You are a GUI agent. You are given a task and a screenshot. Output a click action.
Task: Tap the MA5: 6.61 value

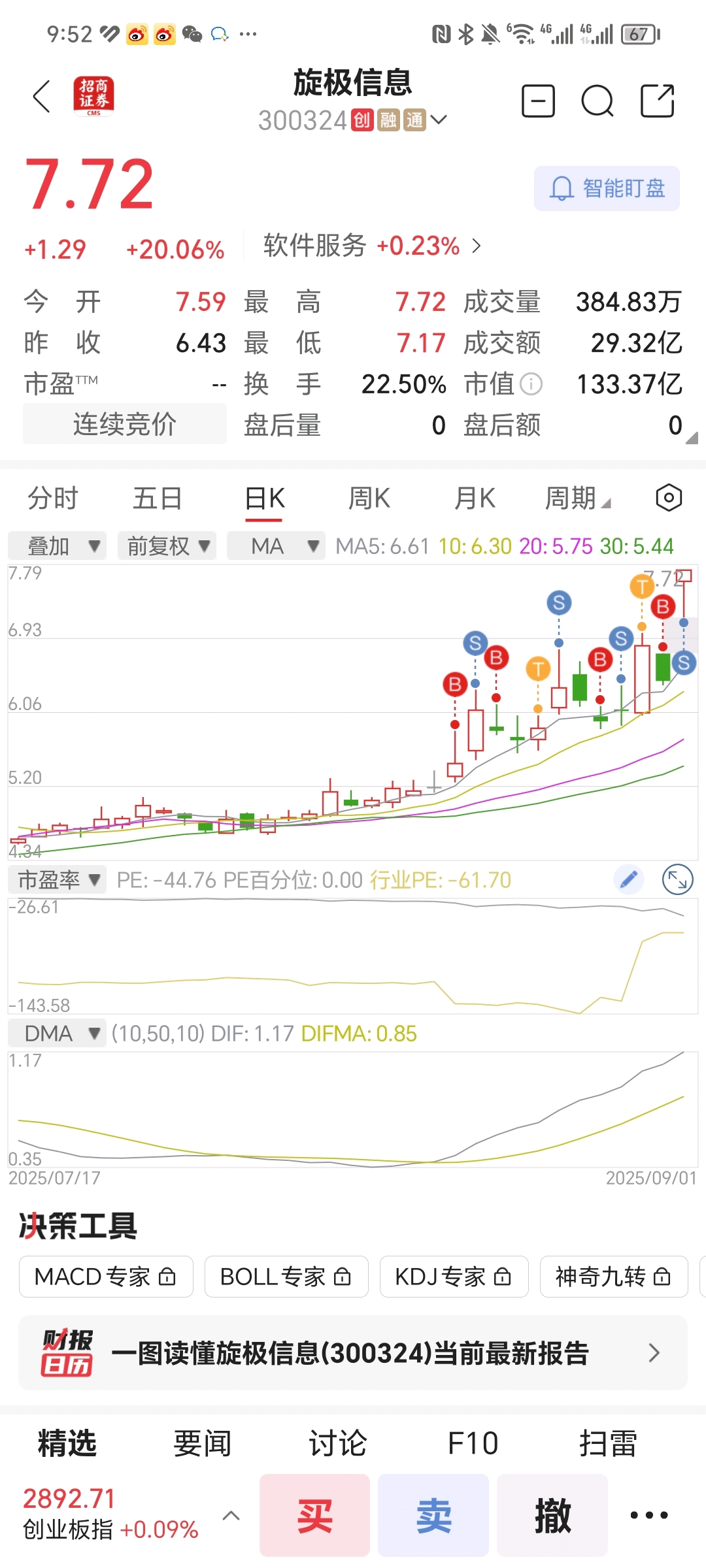tap(382, 546)
